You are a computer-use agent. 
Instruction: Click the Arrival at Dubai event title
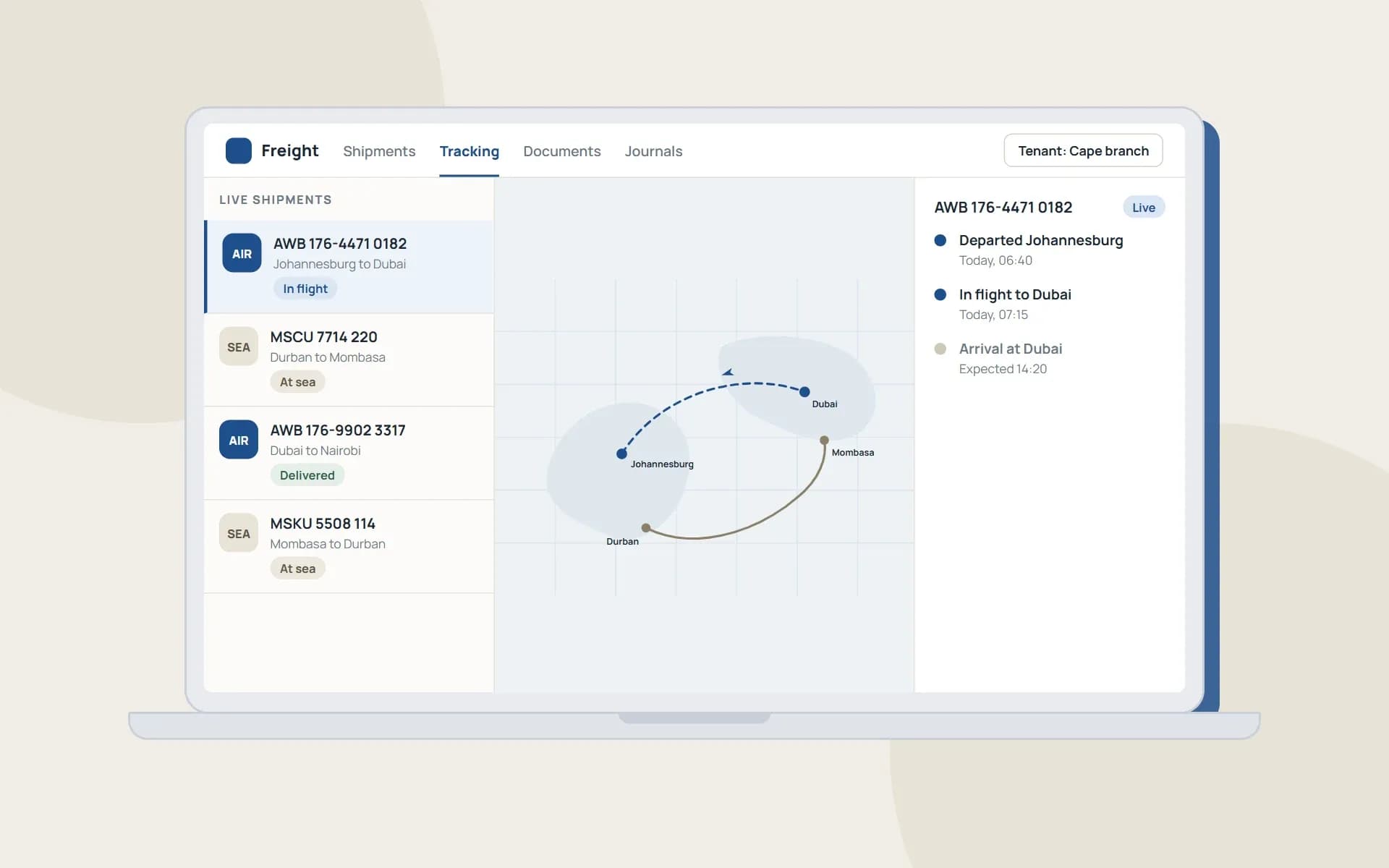pyautogui.click(x=1011, y=349)
